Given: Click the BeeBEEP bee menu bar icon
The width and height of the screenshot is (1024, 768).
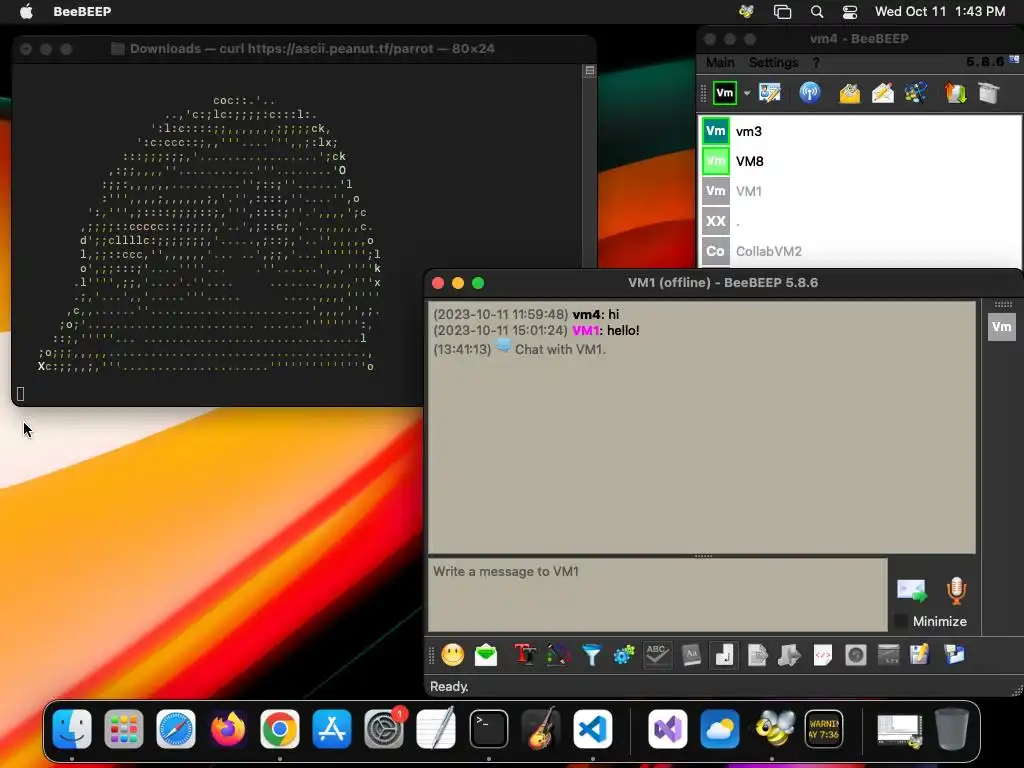Looking at the screenshot, I should 746,11.
